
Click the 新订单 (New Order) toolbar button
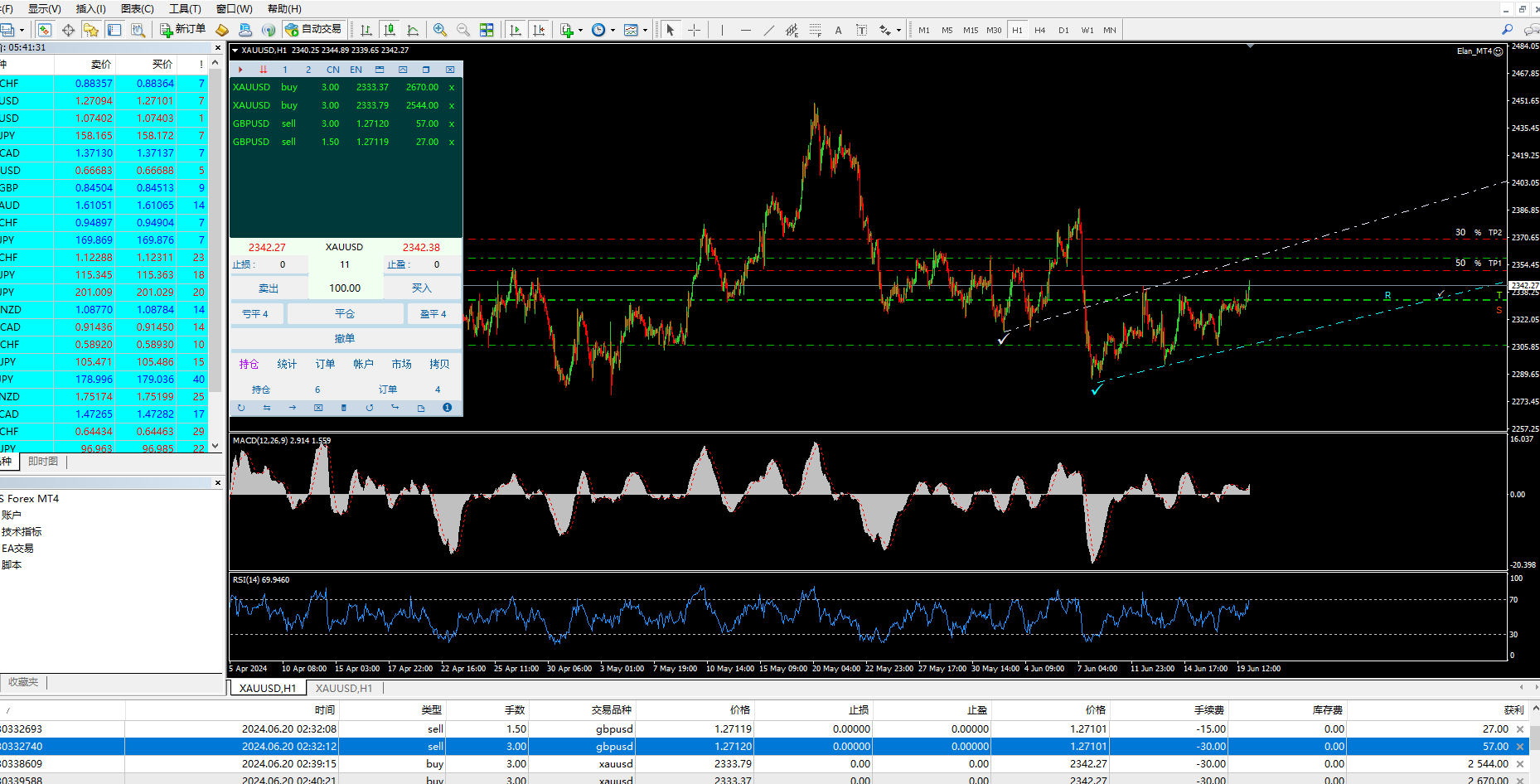click(x=182, y=30)
